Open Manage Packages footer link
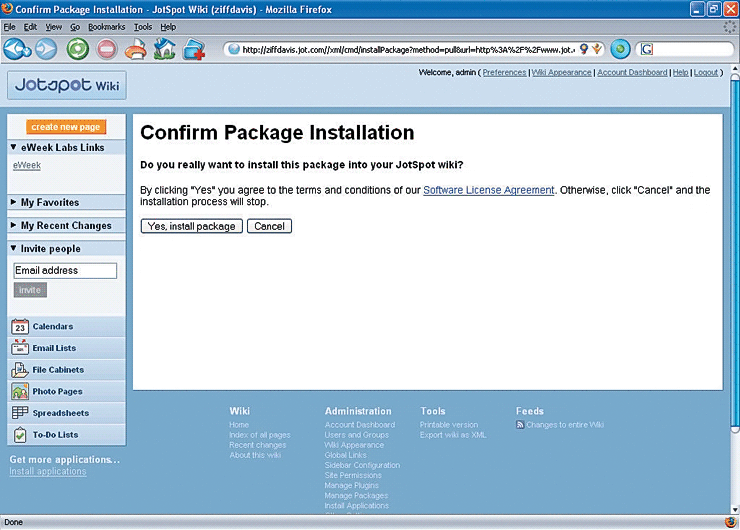Screen dimensions: 740x530 (x=356, y=496)
